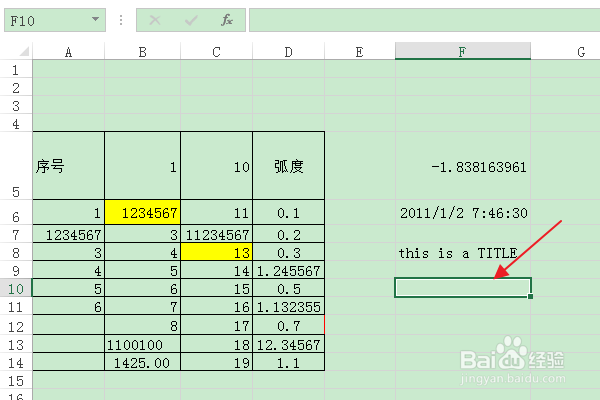600x400 pixels.
Task: Select row 10 header
Action: pyautogui.click(x=16, y=288)
